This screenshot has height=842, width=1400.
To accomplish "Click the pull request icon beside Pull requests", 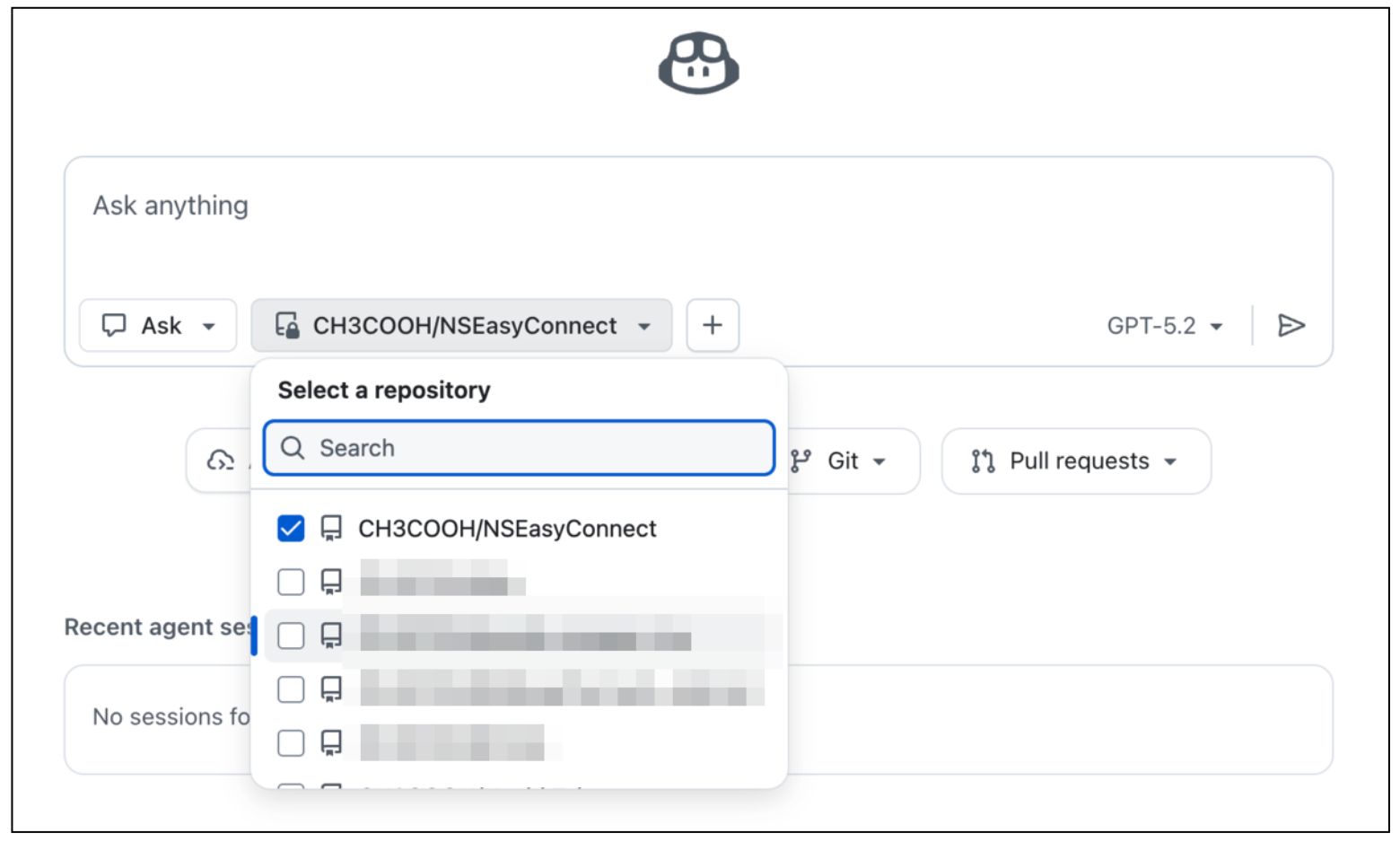I will click(x=984, y=460).
